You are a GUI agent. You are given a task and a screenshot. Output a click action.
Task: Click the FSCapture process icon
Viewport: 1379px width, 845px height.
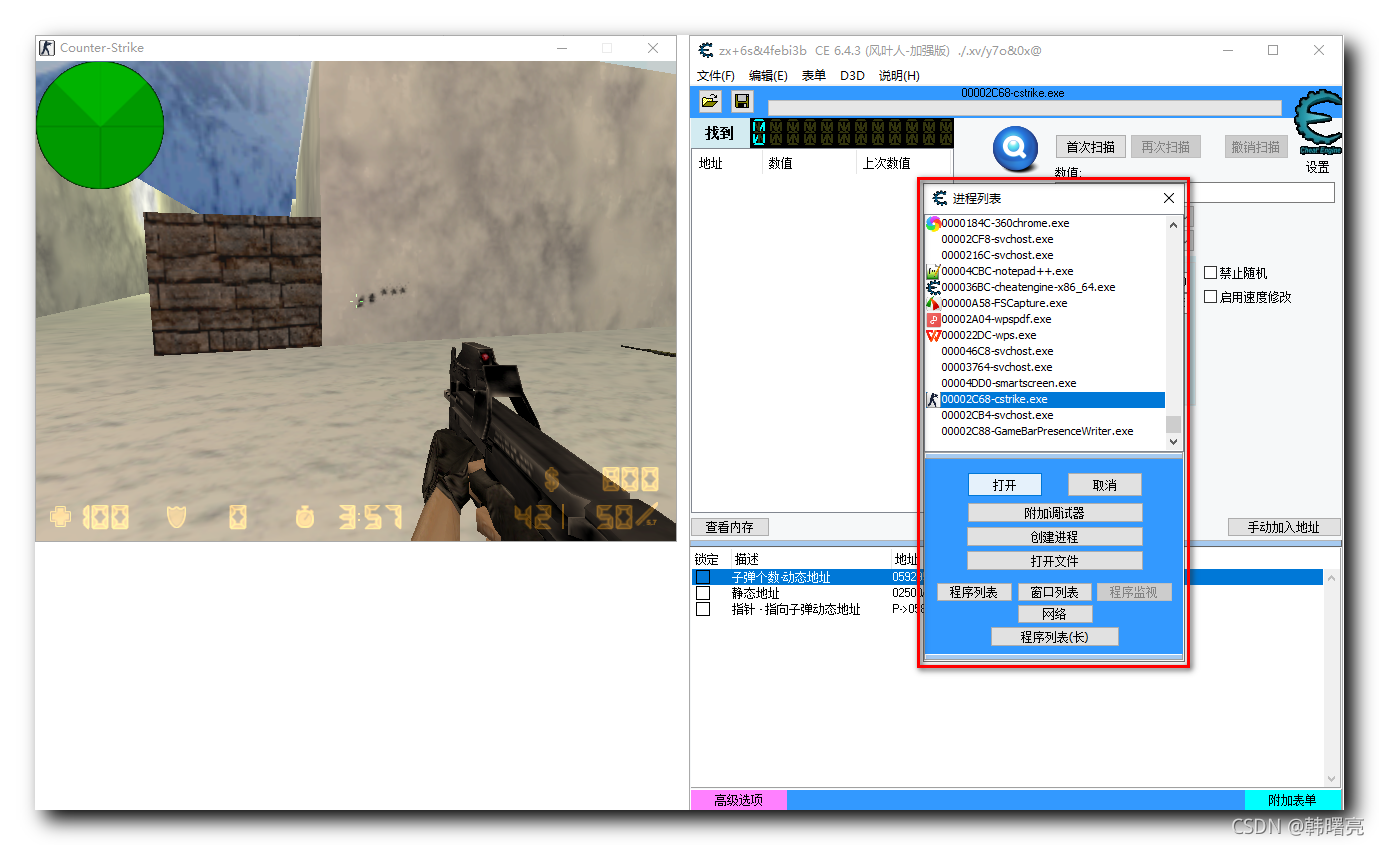(x=933, y=303)
